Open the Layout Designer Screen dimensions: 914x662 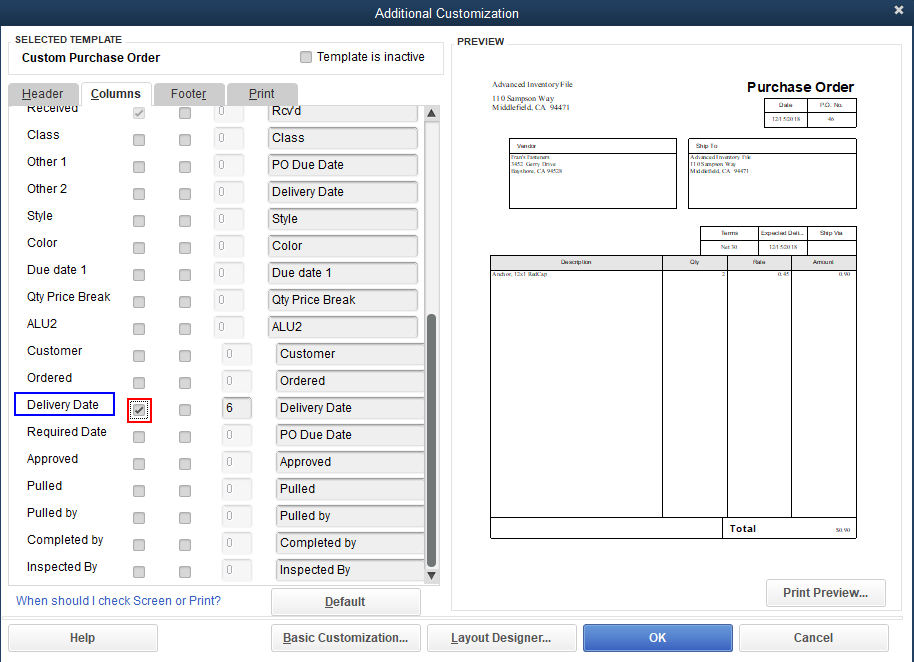(501, 638)
